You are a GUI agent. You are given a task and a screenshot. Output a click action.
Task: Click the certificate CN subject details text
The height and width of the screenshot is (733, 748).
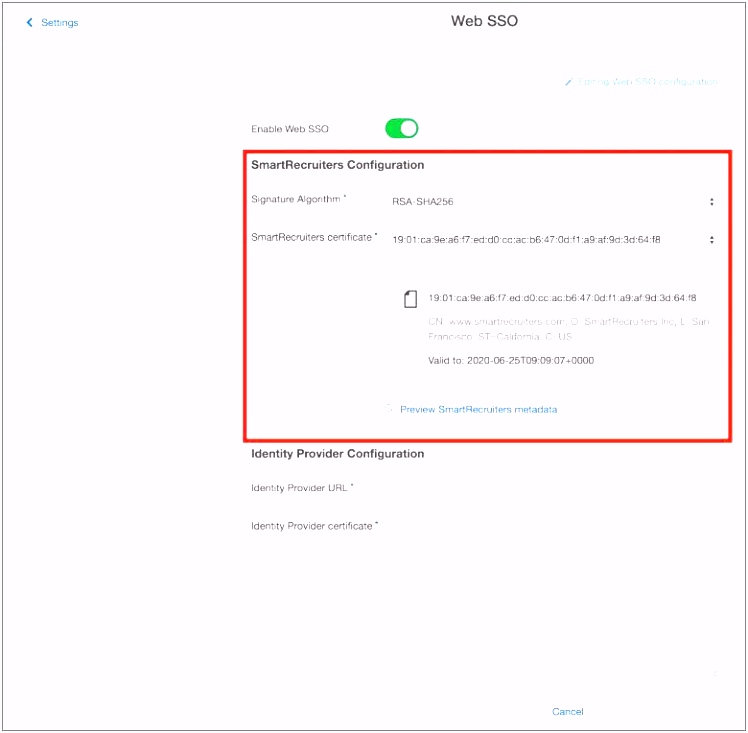click(569, 329)
